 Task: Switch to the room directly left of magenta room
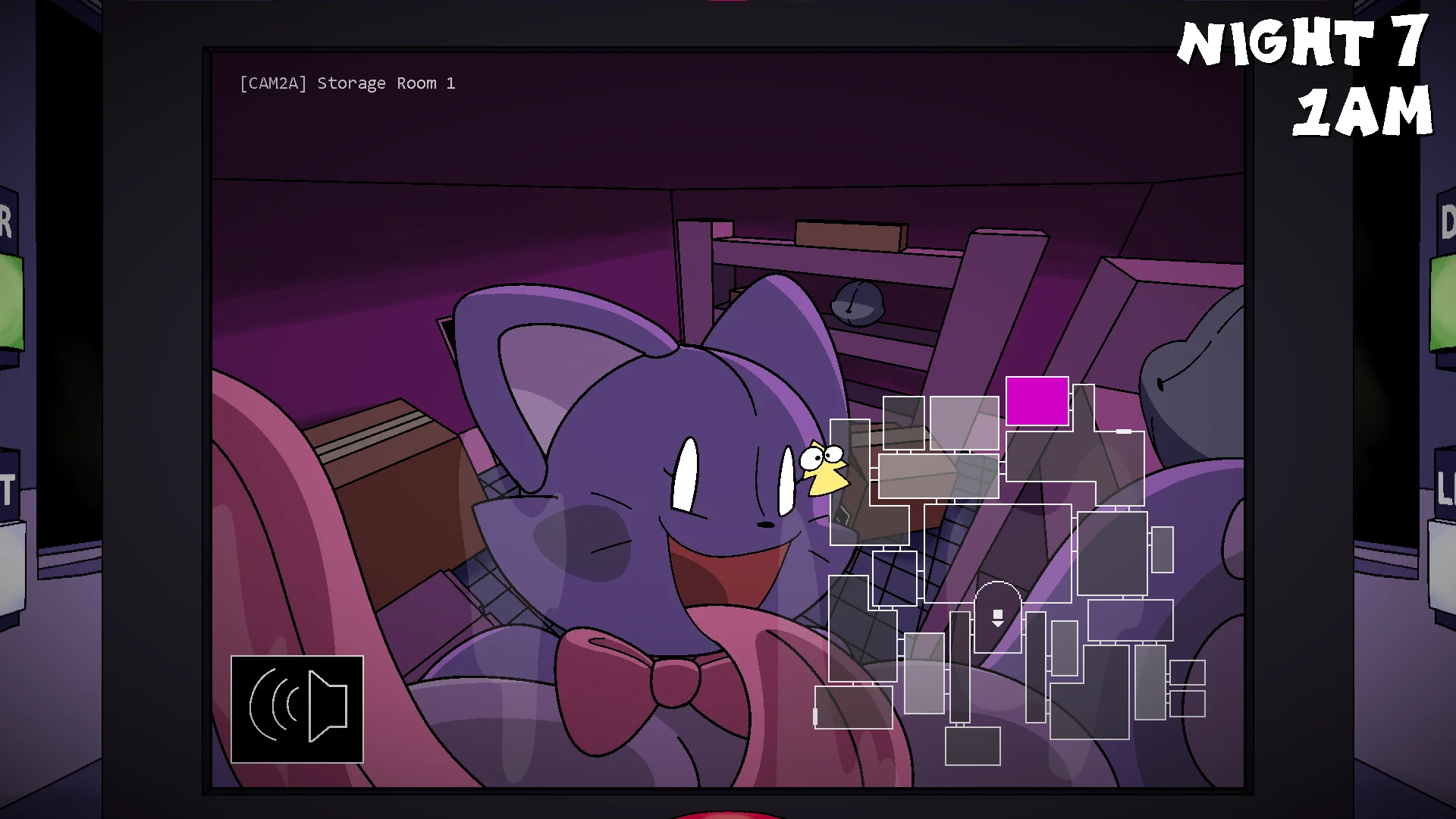(964, 423)
